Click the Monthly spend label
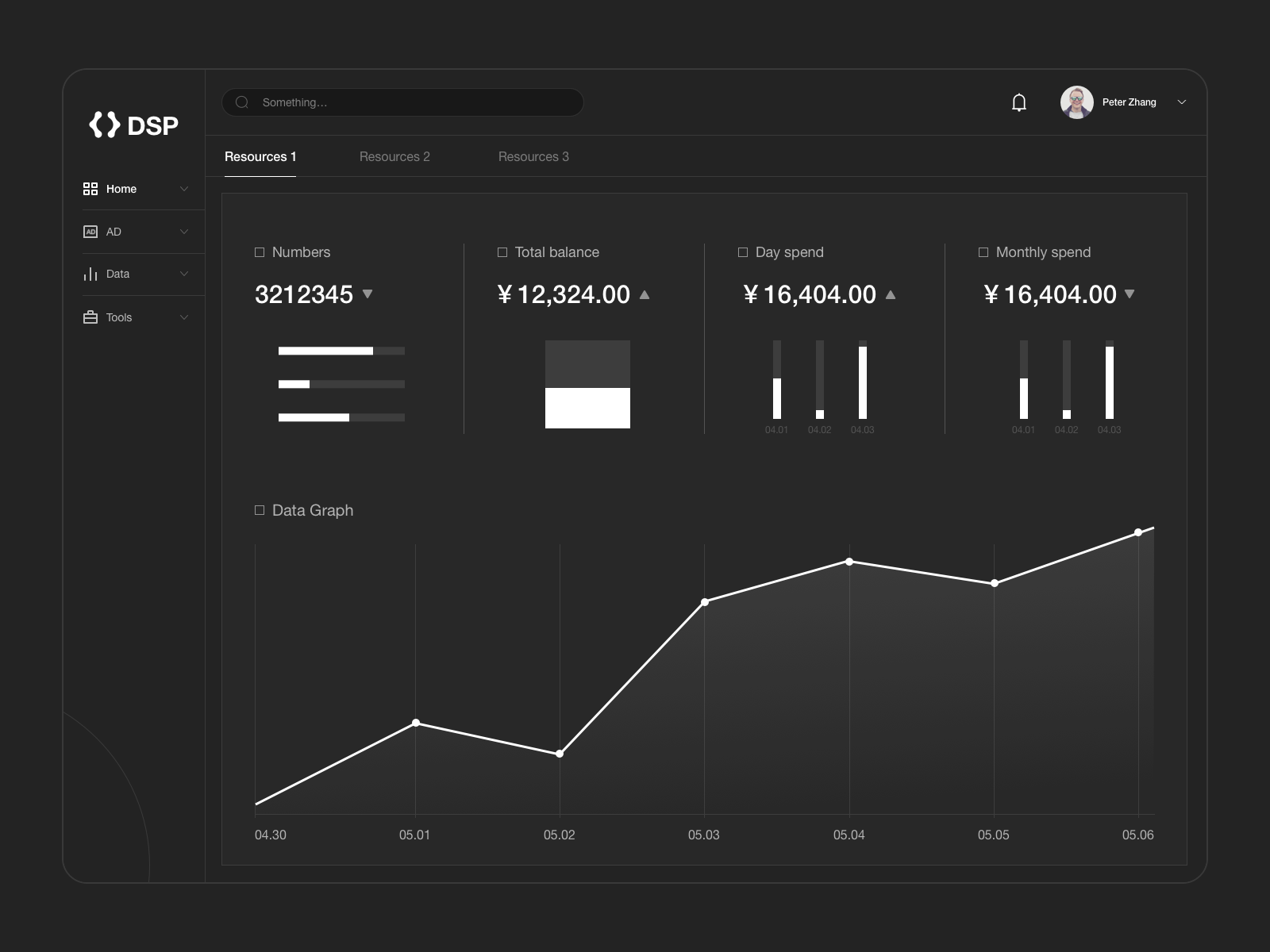The image size is (1270, 952). (1043, 251)
